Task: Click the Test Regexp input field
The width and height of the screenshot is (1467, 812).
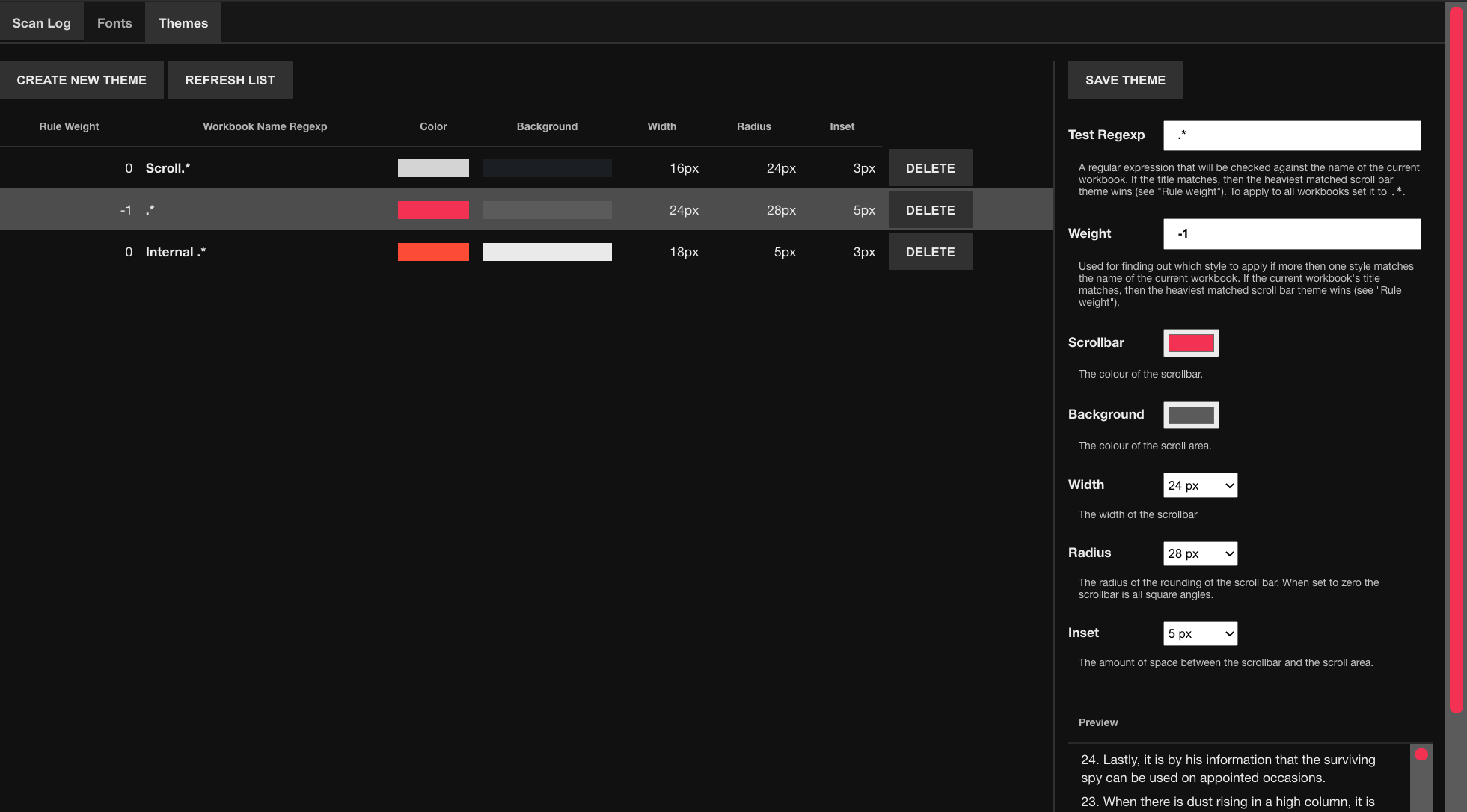Action: coord(1291,135)
